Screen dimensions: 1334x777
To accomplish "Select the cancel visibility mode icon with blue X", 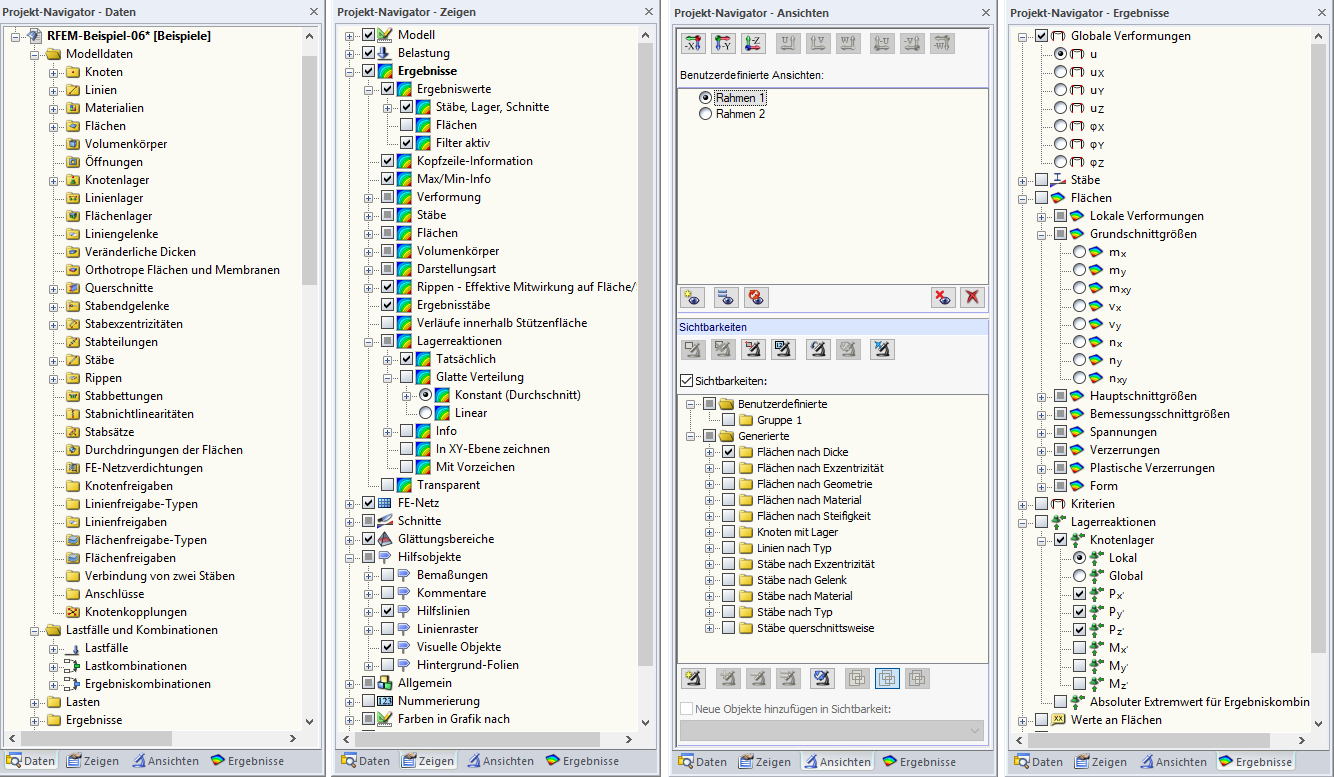I will pos(881,349).
